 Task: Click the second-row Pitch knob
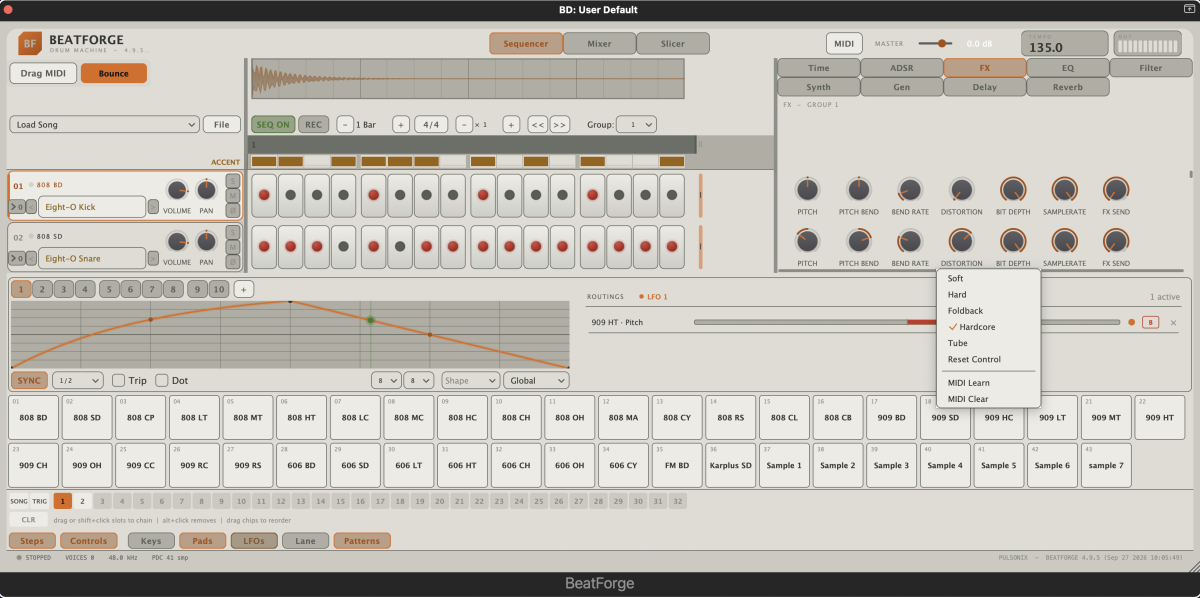[806, 241]
